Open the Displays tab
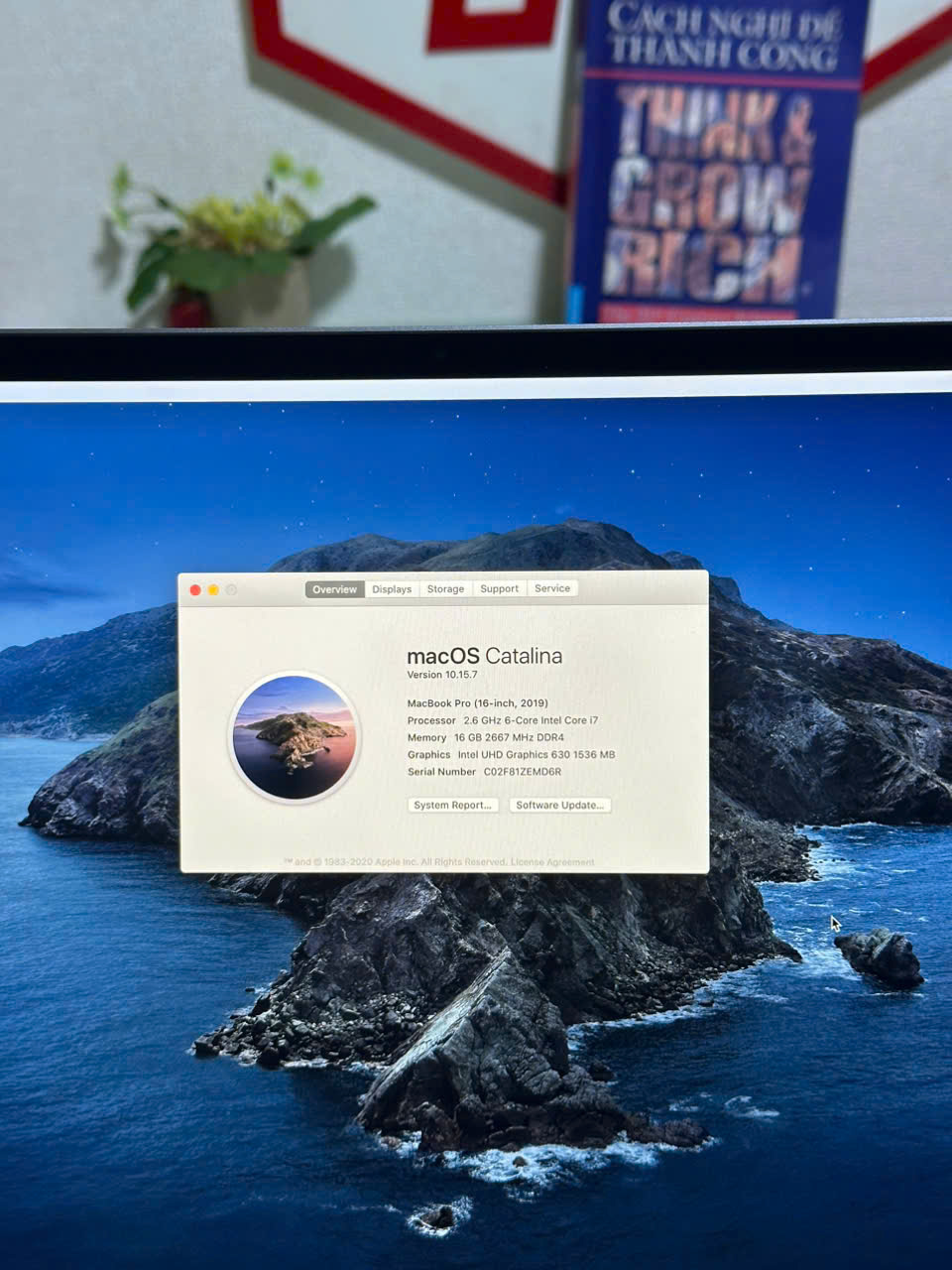 pyautogui.click(x=392, y=589)
